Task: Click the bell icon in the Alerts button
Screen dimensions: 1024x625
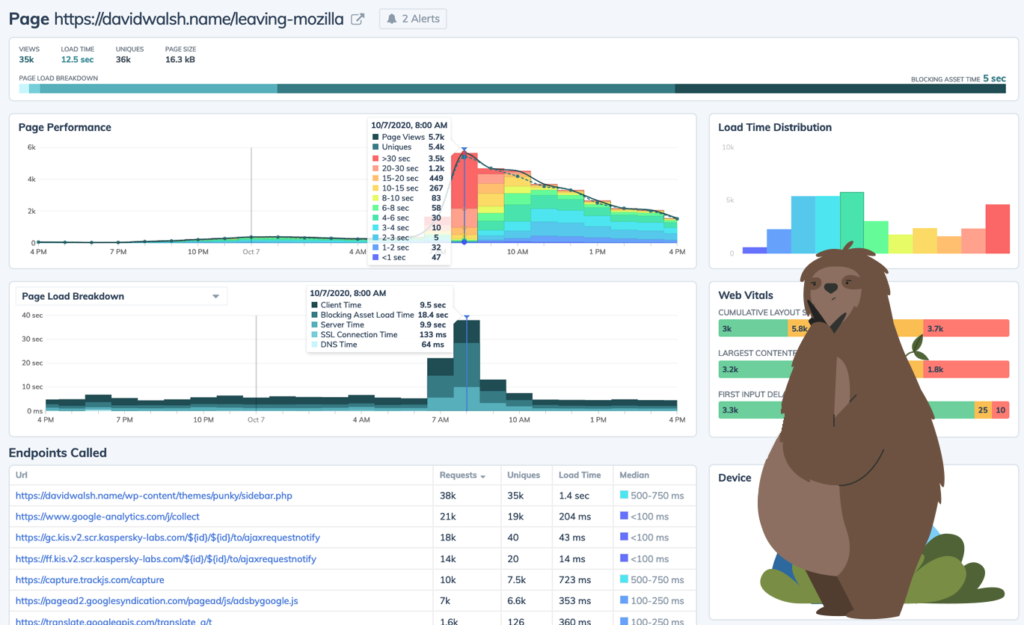Action: (x=391, y=19)
